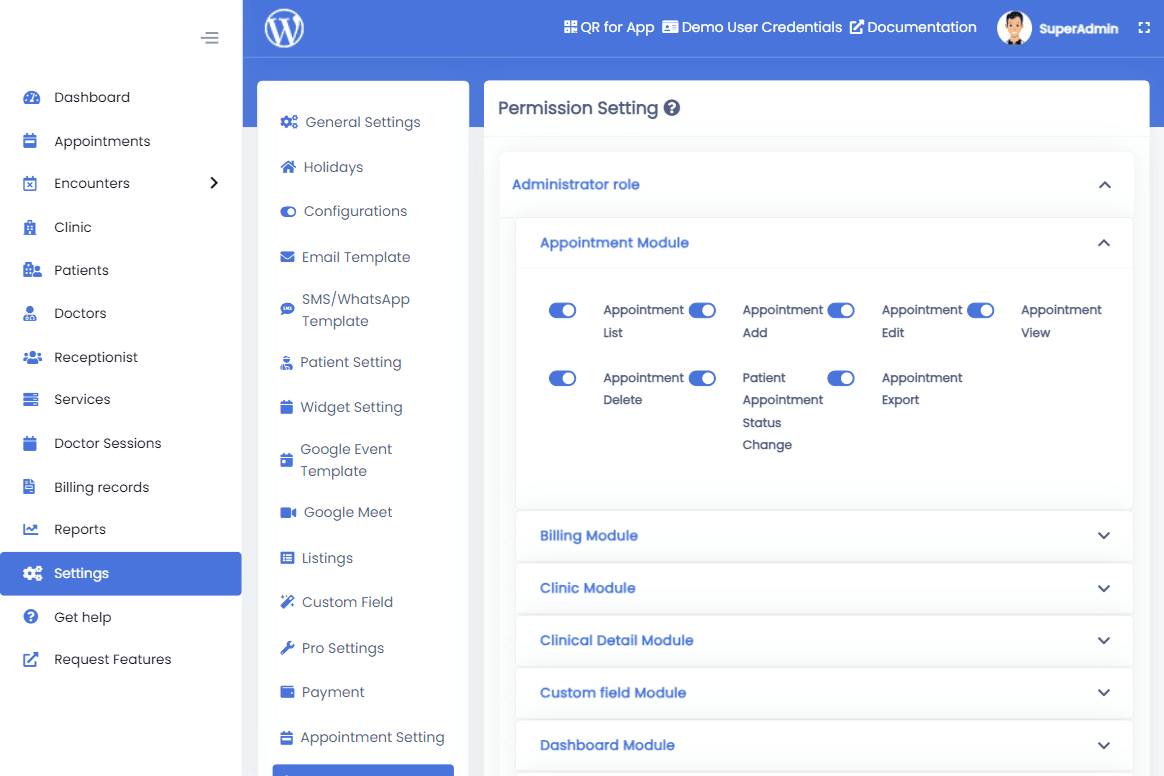Click the Reports chart icon
Viewport: 1164px width, 776px height.
(x=30, y=529)
